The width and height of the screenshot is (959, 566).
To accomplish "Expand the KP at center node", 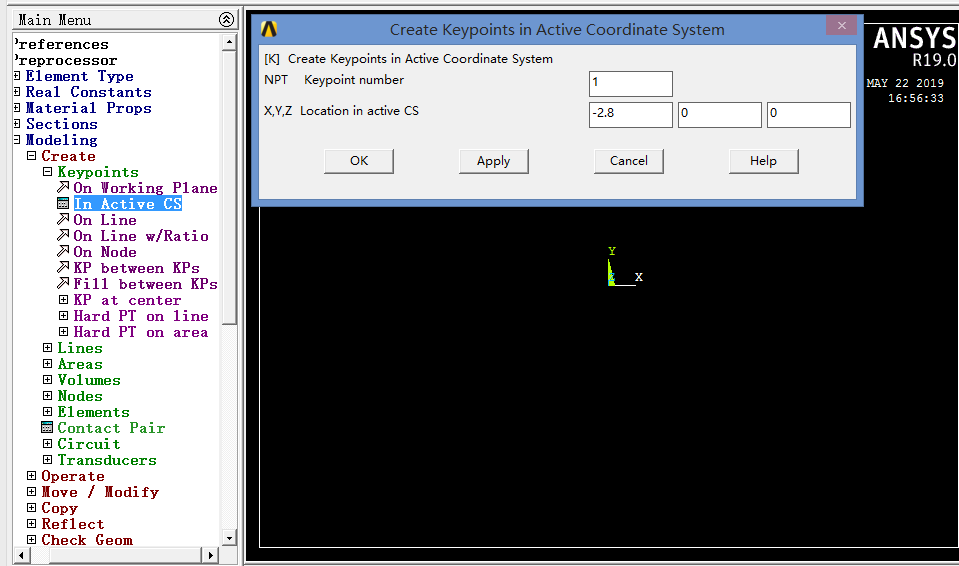I will click(x=64, y=300).
